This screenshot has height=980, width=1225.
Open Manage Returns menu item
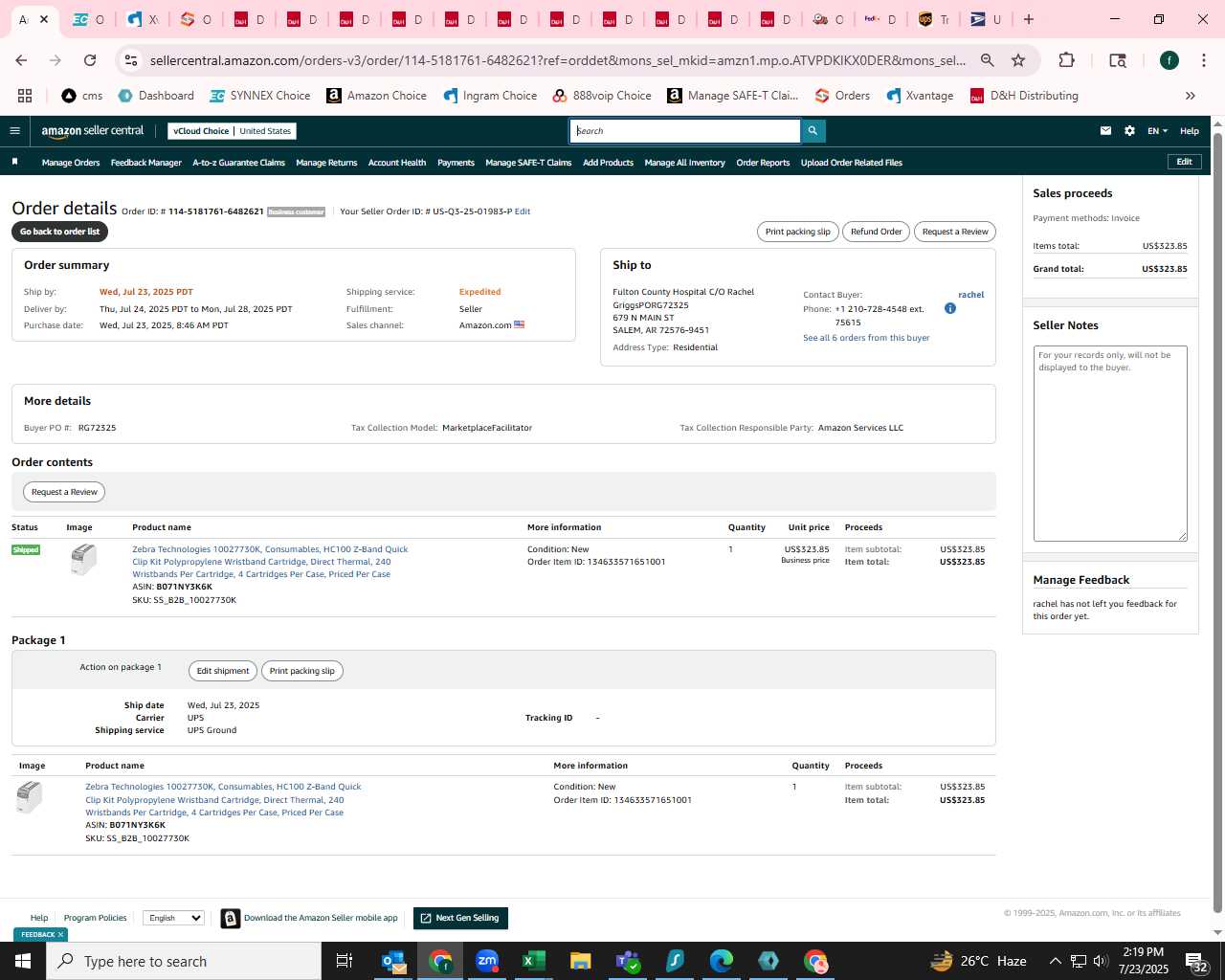(x=326, y=163)
